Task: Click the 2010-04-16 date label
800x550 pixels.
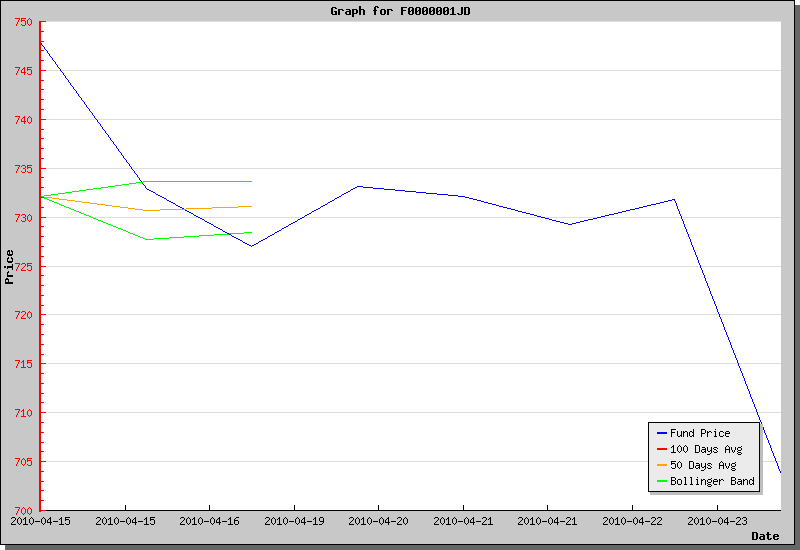Action: [x=209, y=521]
